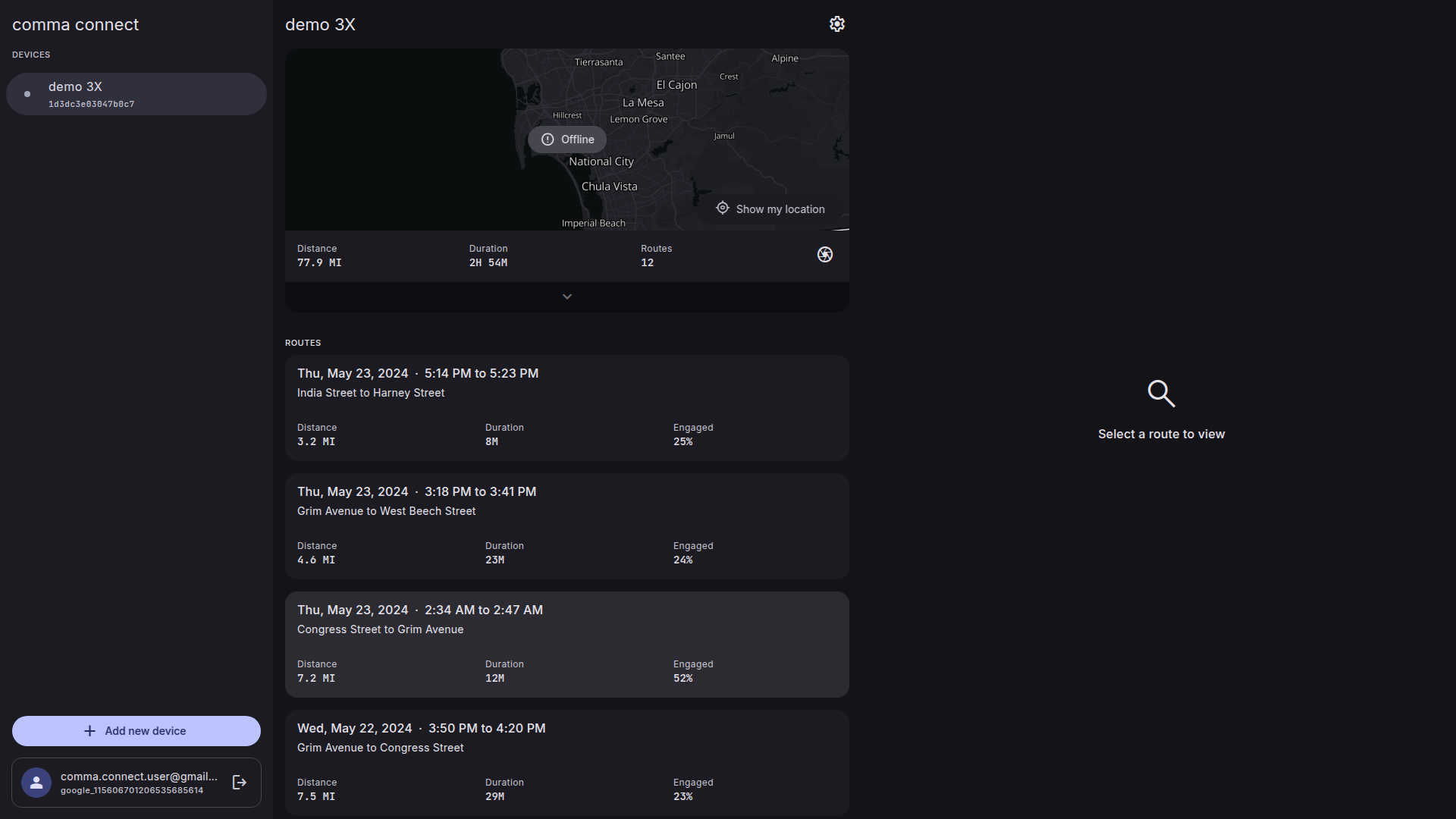Open India Street to Harney Street route
This screenshot has width=1456, height=819.
pos(566,408)
